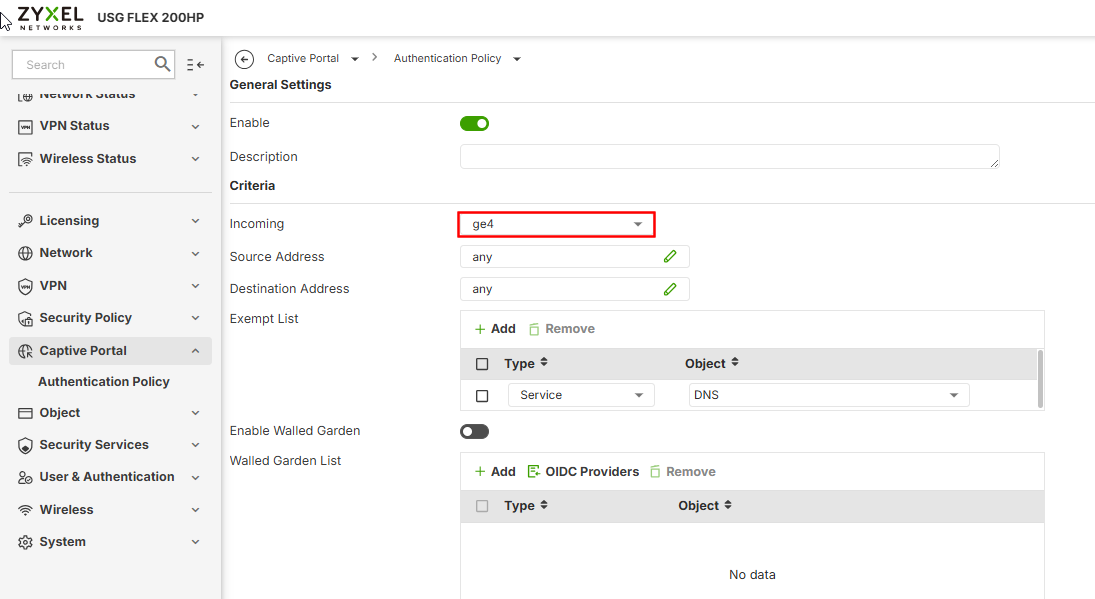This screenshot has height=599, width=1095.
Task: Click the Captive Portal icon
Action: click(25, 351)
